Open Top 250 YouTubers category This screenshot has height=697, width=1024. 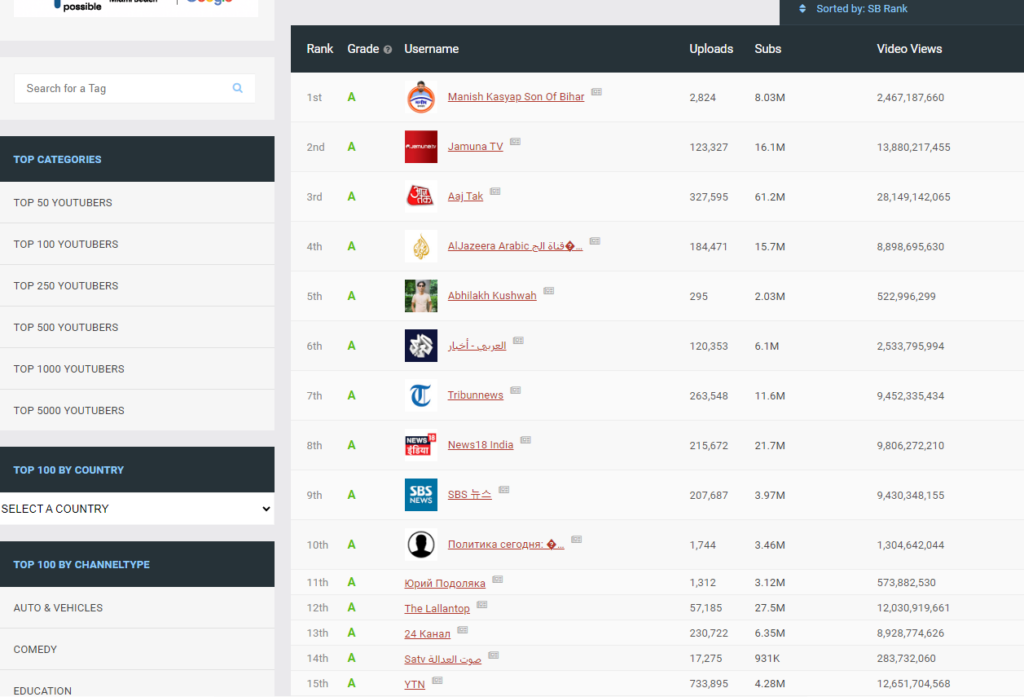coord(137,286)
